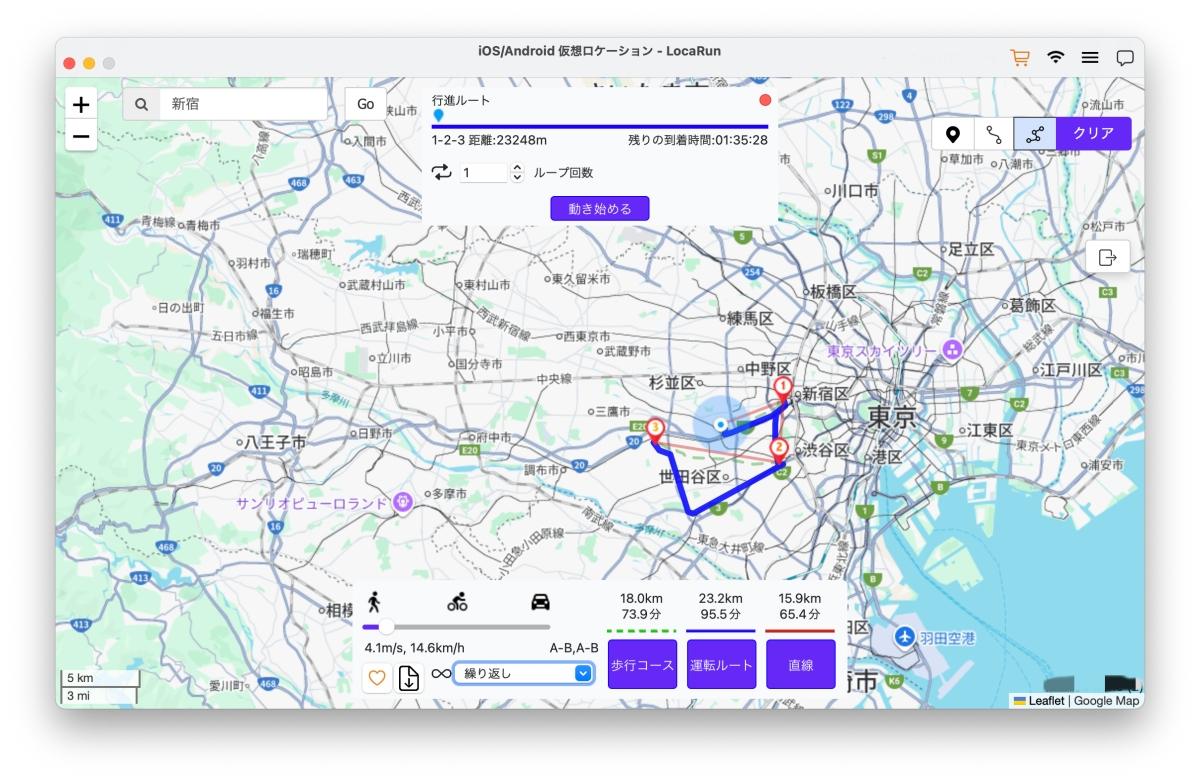Click waypoint marker 1 near Shinjuku
This screenshot has height=782, width=1200.
coord(784,391)
